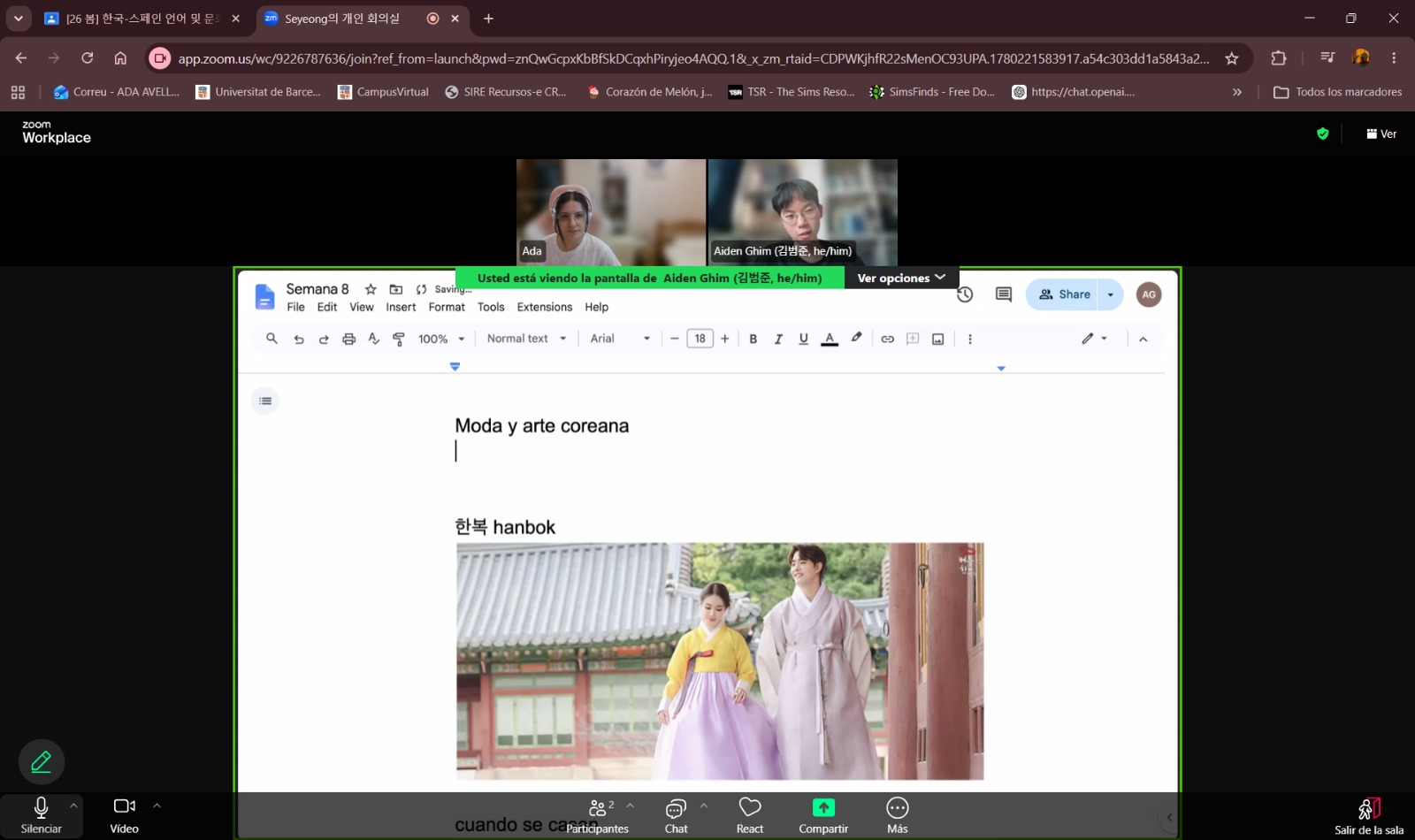This screenshot has width=1415, height=840.
Task: Add a comment from the toolbar
Action: 913,339
